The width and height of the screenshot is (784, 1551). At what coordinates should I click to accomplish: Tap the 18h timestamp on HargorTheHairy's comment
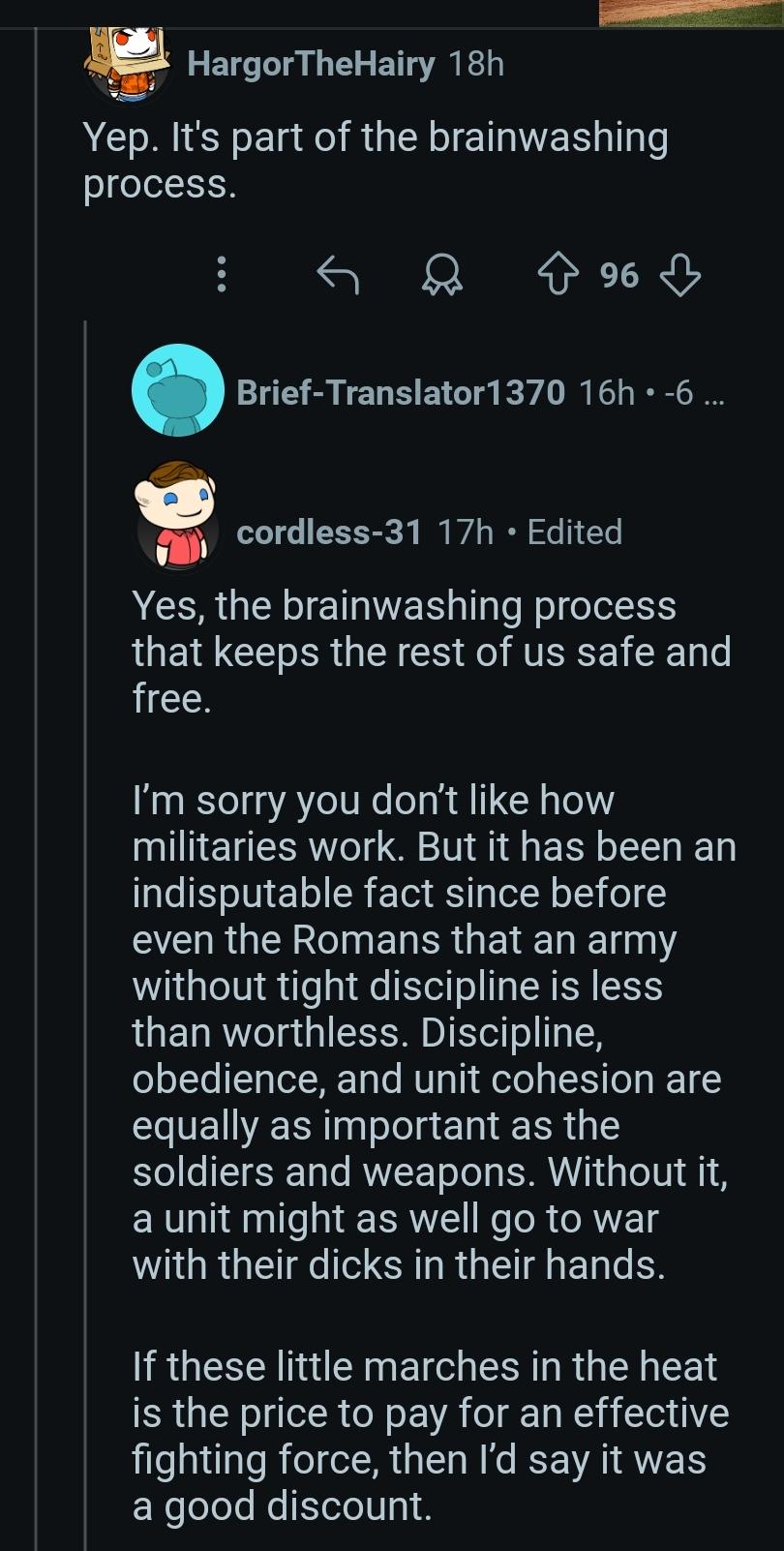(477, 65)
